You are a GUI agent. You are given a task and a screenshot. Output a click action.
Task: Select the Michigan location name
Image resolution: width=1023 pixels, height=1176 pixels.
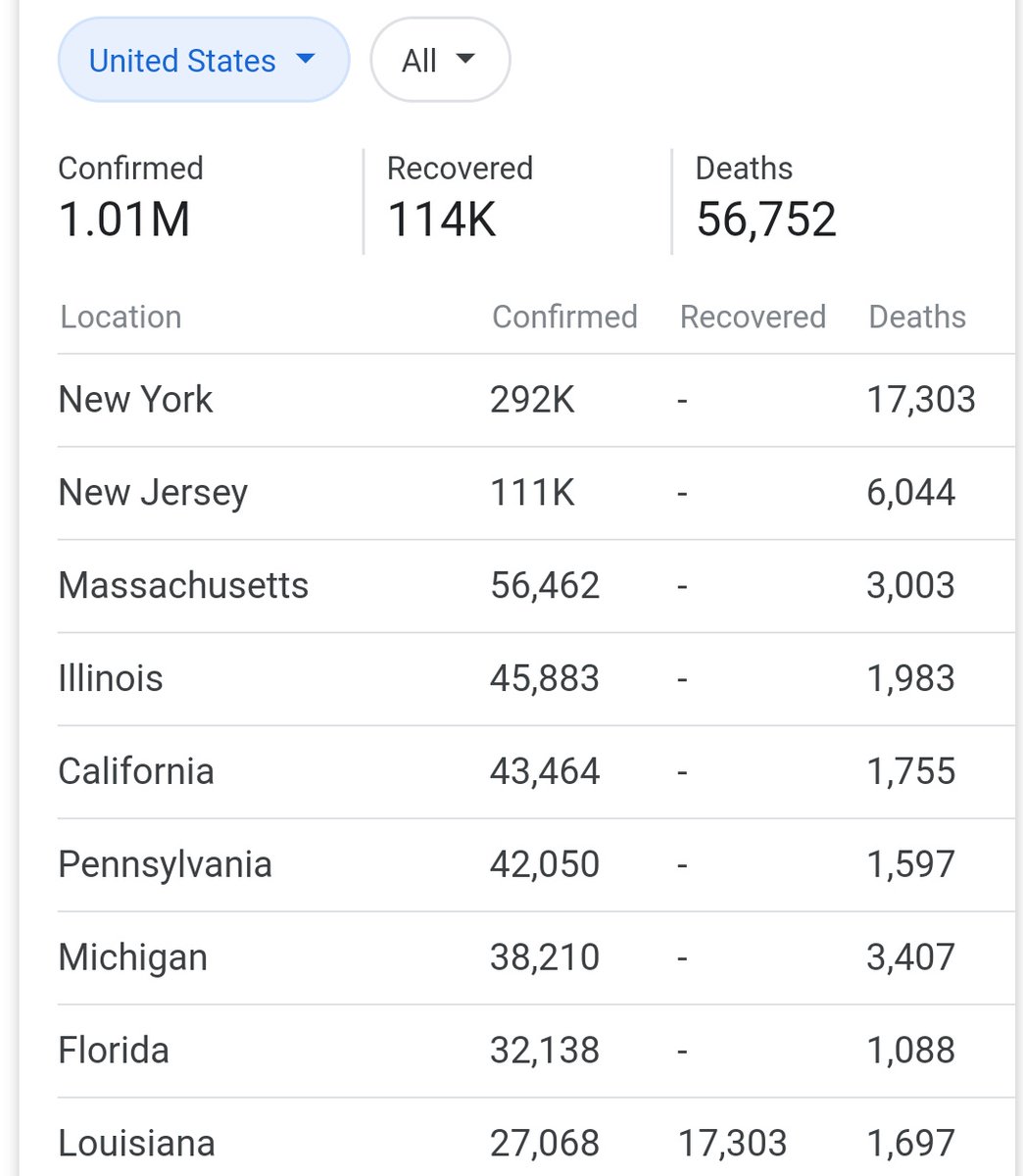[x=133, y=957]
